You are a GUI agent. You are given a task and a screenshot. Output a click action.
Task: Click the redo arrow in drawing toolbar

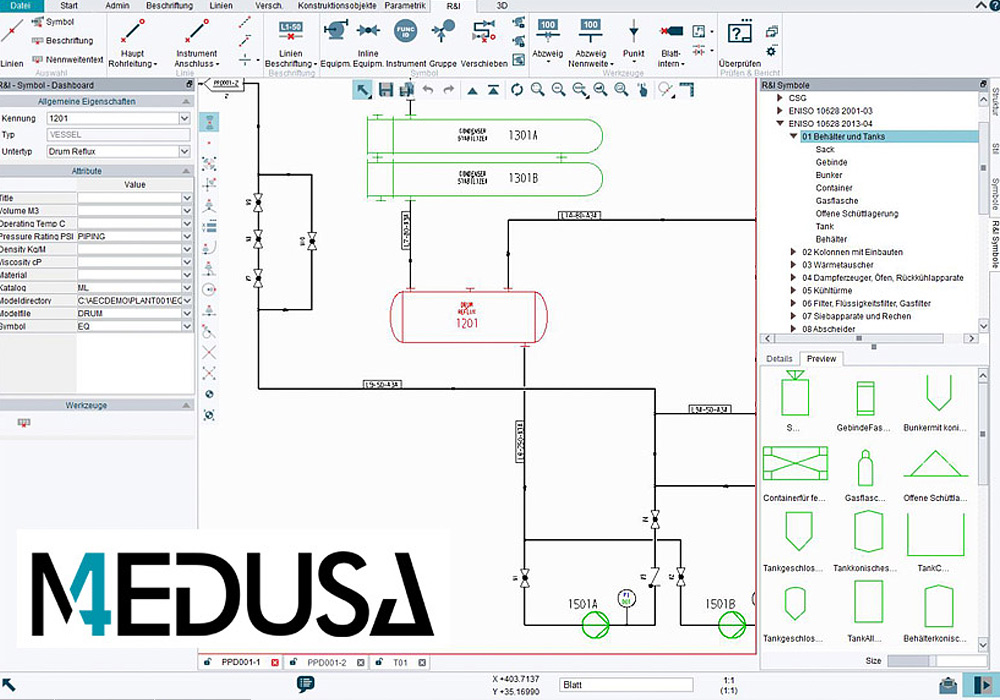(x=449, y=90)
